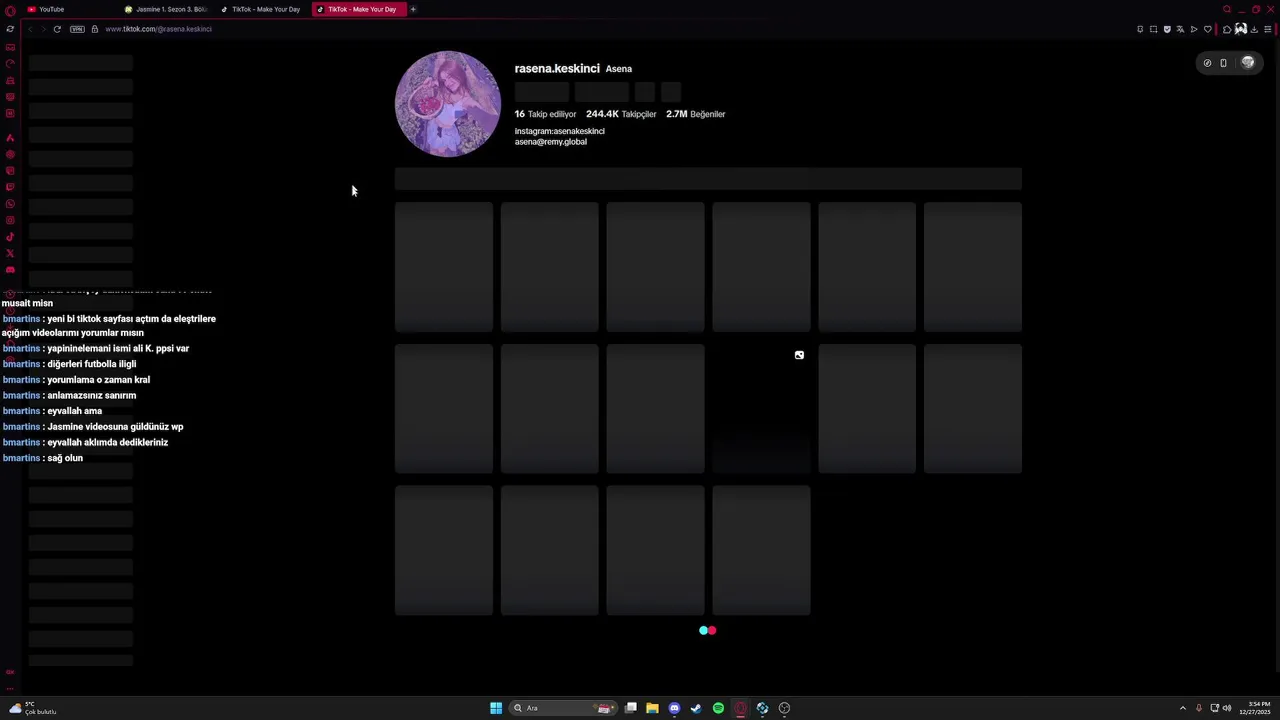This screenshot has height=720, width=1280.
Task: Click chat message 'Jasmine videosuna güldünüz wp'
Action: 115,427
